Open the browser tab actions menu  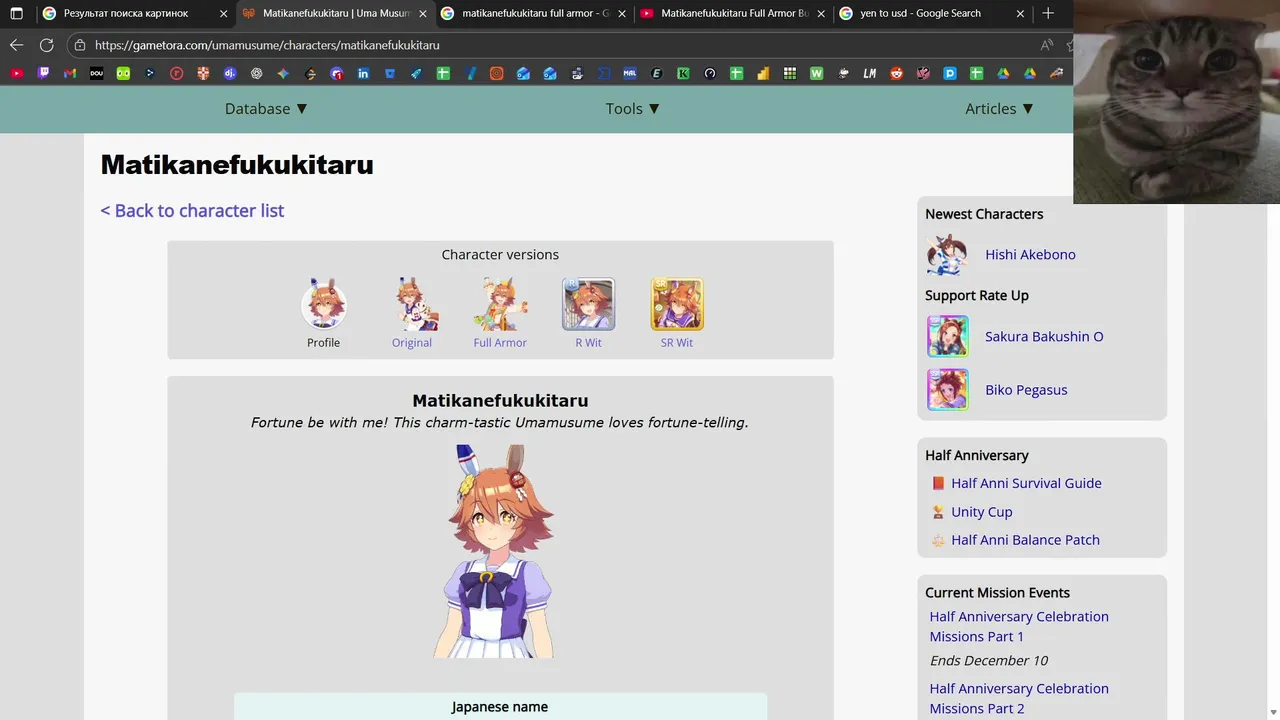[16, 13]
